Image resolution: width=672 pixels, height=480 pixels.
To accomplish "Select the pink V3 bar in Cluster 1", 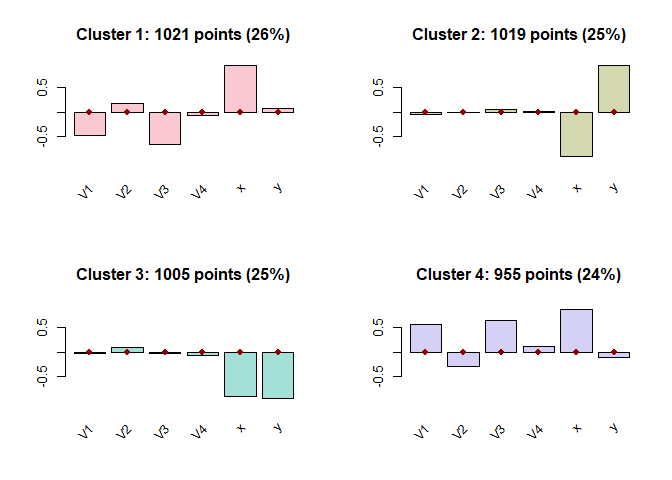I will [x=165, y=128].
